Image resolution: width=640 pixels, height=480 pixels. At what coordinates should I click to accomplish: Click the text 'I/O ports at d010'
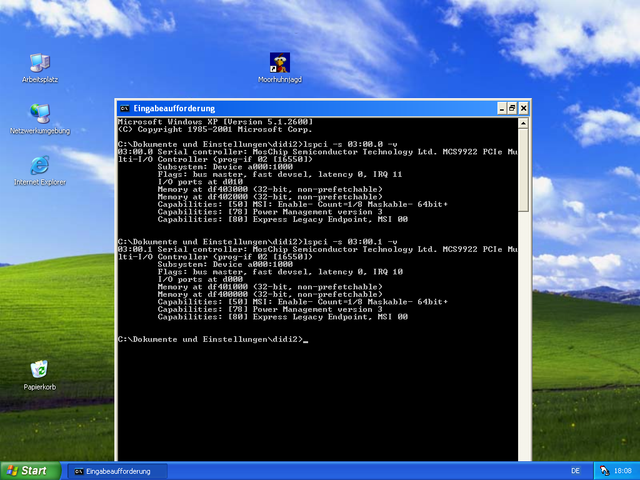click(x=200, y=182)
